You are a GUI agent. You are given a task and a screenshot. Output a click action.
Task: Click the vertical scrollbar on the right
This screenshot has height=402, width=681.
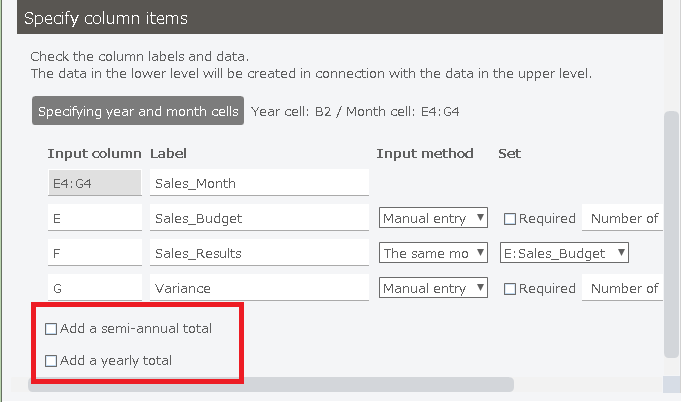point(672,230)
